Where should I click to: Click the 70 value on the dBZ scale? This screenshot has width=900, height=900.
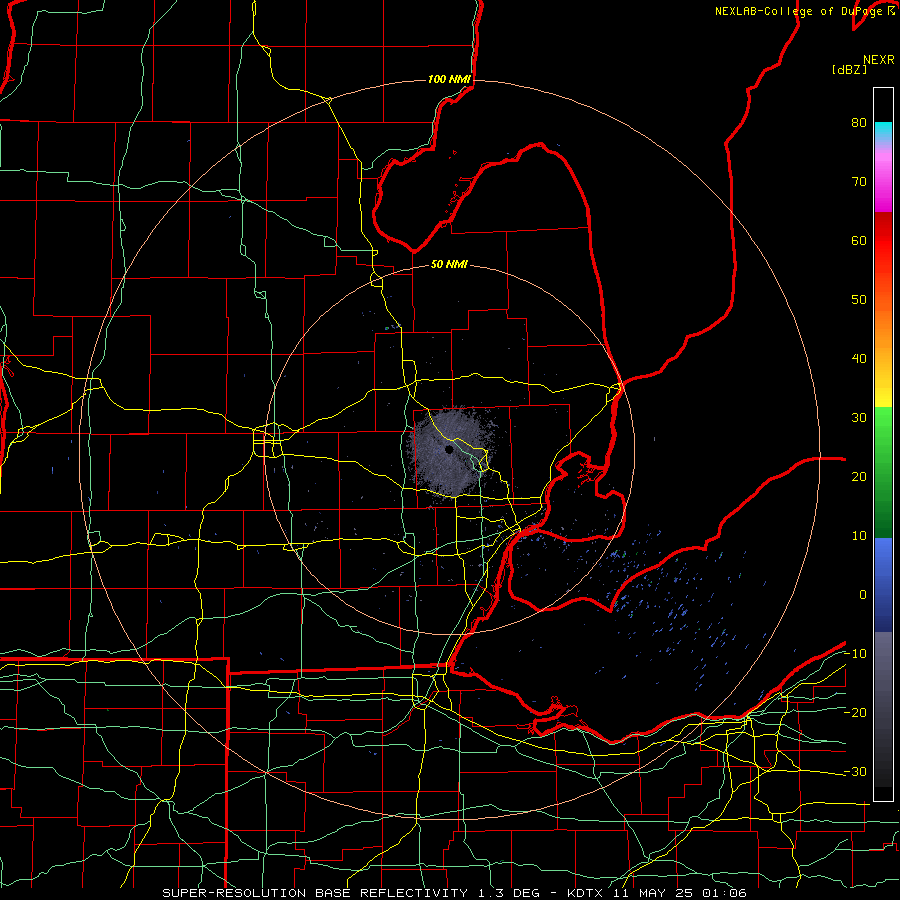pos(859,181)
